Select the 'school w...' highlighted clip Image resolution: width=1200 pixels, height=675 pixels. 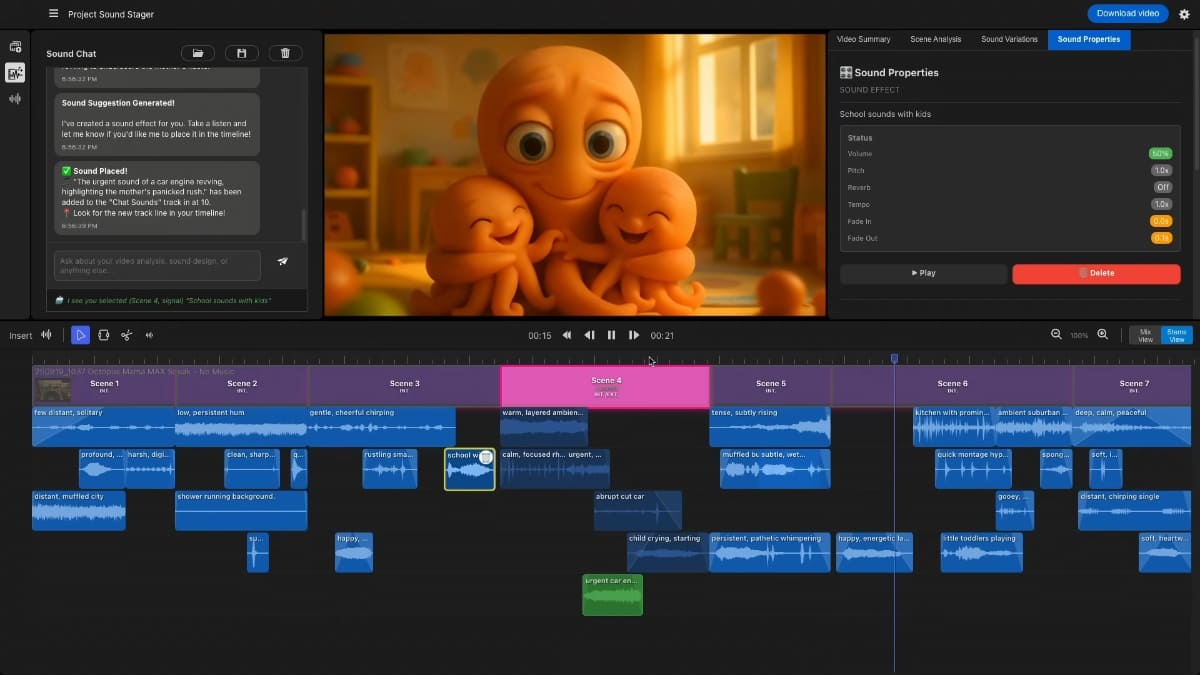(x=470, y=469)
